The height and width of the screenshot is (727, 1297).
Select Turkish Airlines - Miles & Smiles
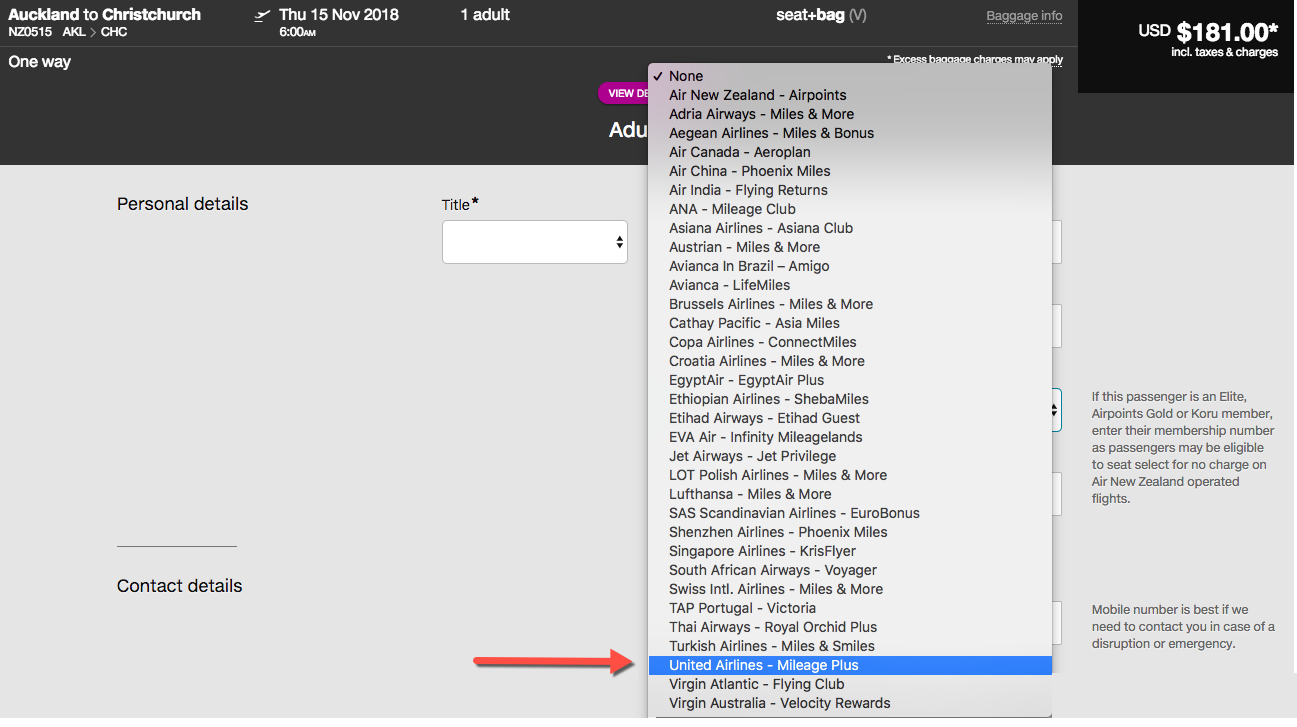(850, 646)
